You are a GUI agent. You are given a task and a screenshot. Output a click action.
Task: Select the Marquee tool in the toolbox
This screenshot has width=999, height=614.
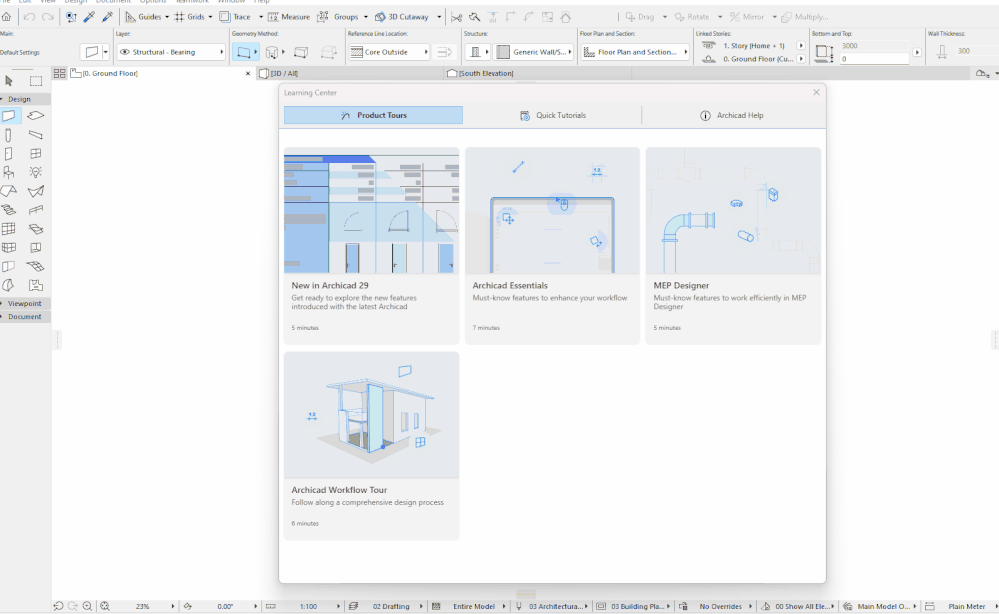(36, 81)
